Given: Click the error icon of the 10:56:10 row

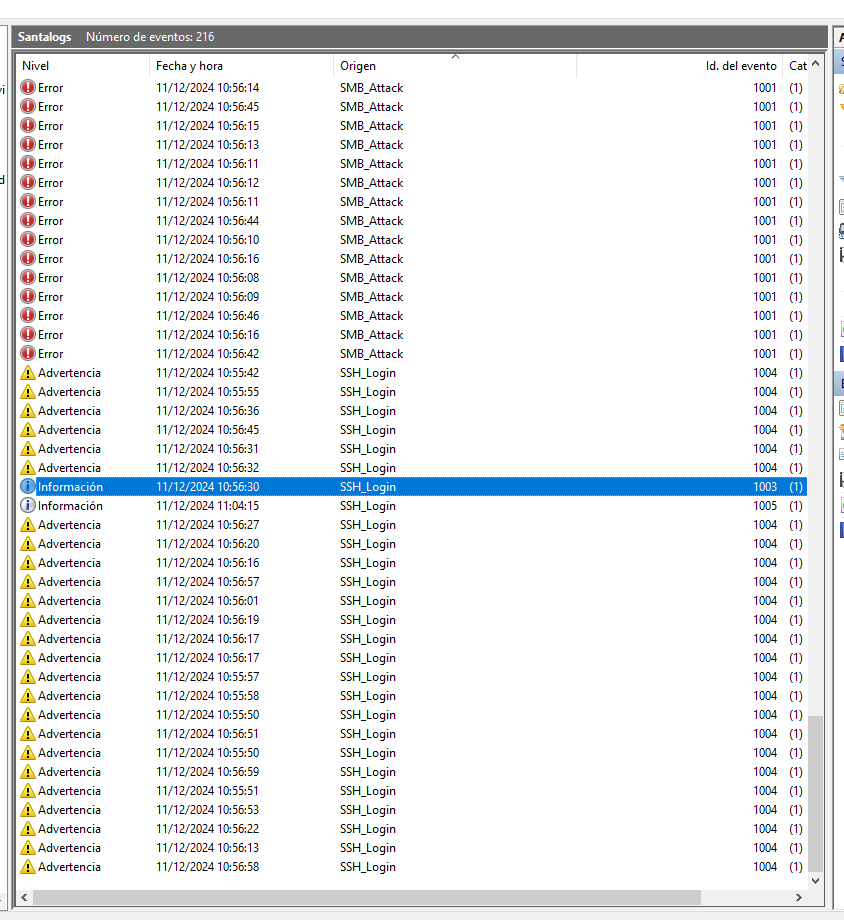Looking at the screenshot, I should coord(28,239).
